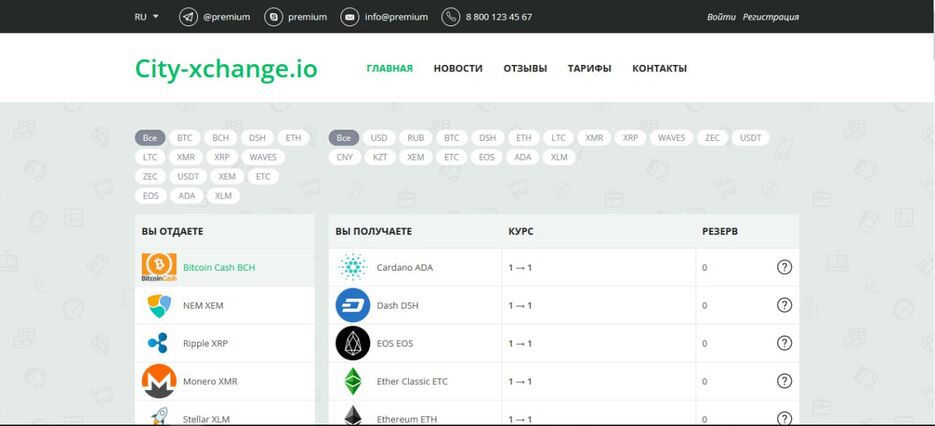Screen dimensions: 935x426
Task: Select the CNY filter in receive section
Action: click(345, 158)
